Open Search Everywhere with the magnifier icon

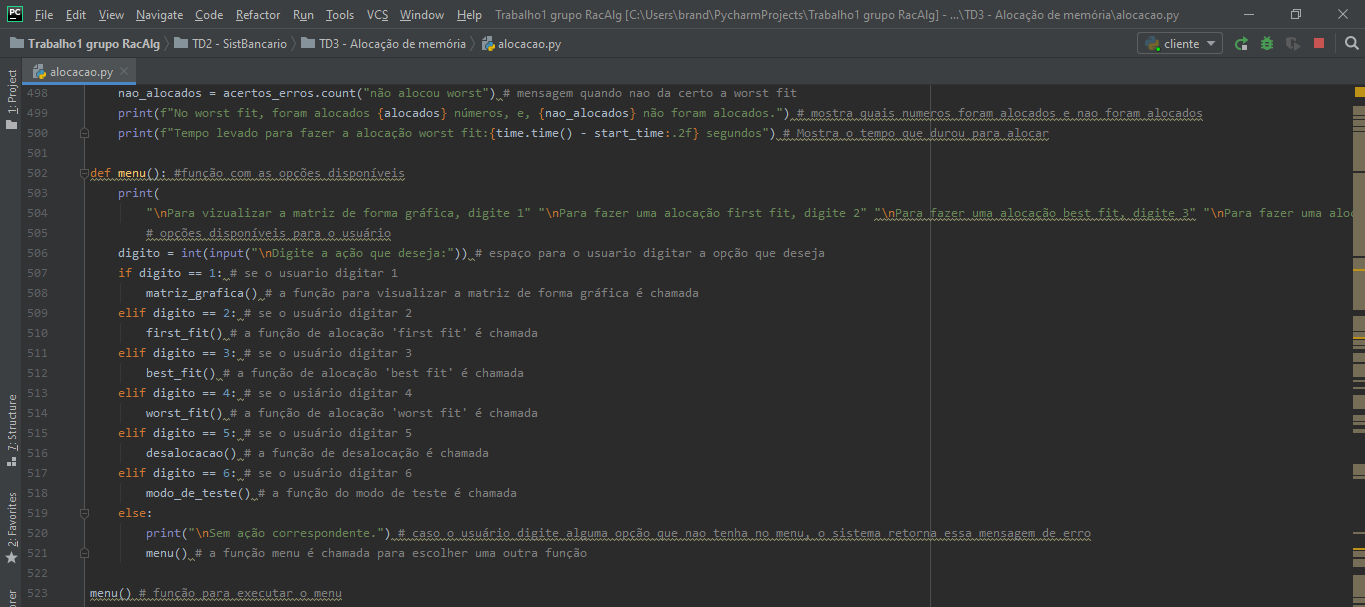pos(1351,44)
